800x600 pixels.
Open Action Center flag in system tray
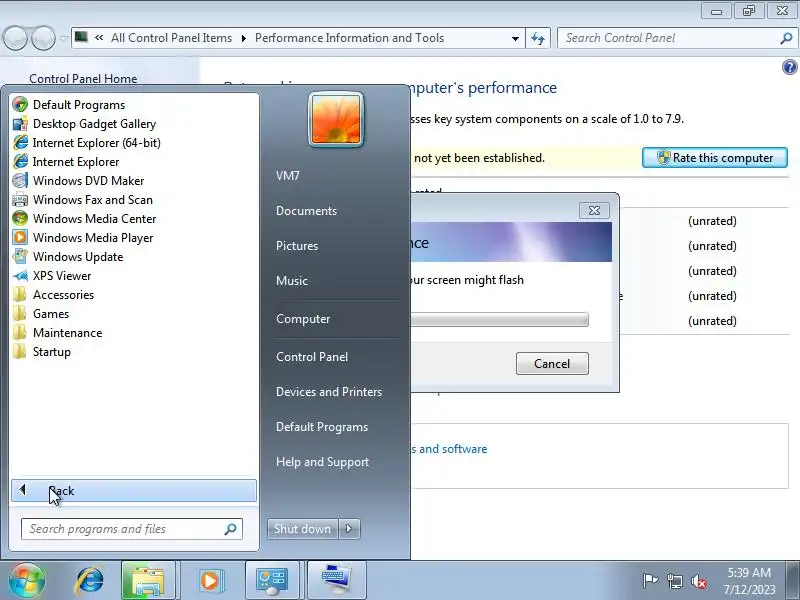coord(650,581)
